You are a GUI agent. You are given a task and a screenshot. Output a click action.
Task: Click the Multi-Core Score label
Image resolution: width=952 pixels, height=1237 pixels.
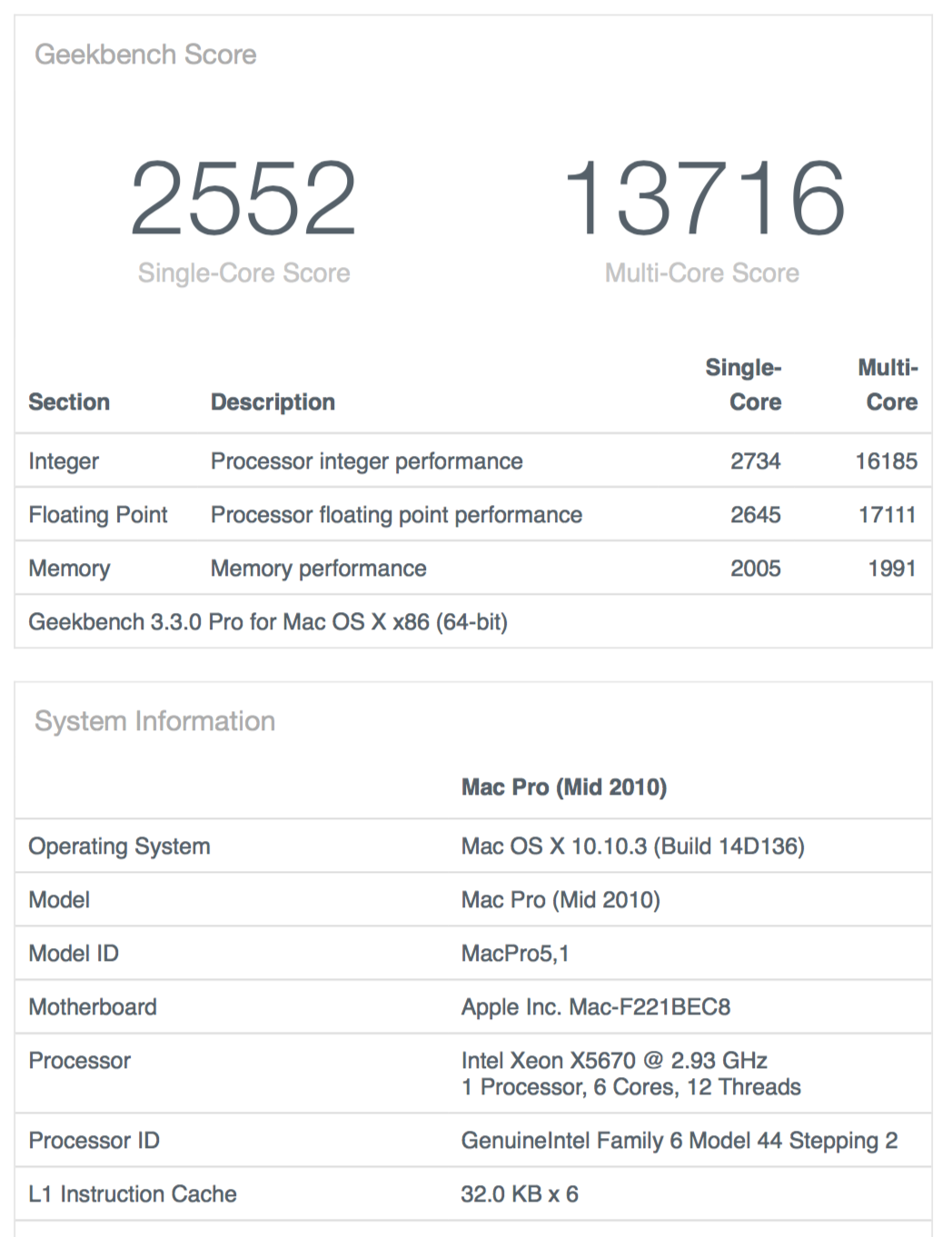tap(702, 273)
